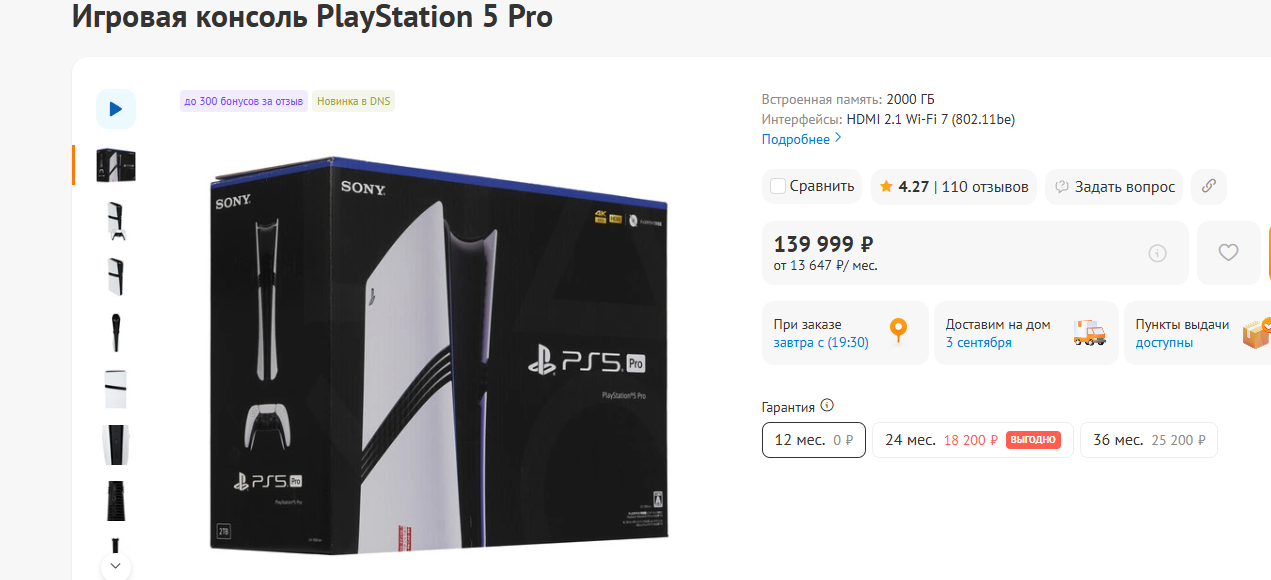Choose the 36 мес. warranty for 25 200 ₽
Viewport: 1271px width, 580px height.
click(1149, 440)
